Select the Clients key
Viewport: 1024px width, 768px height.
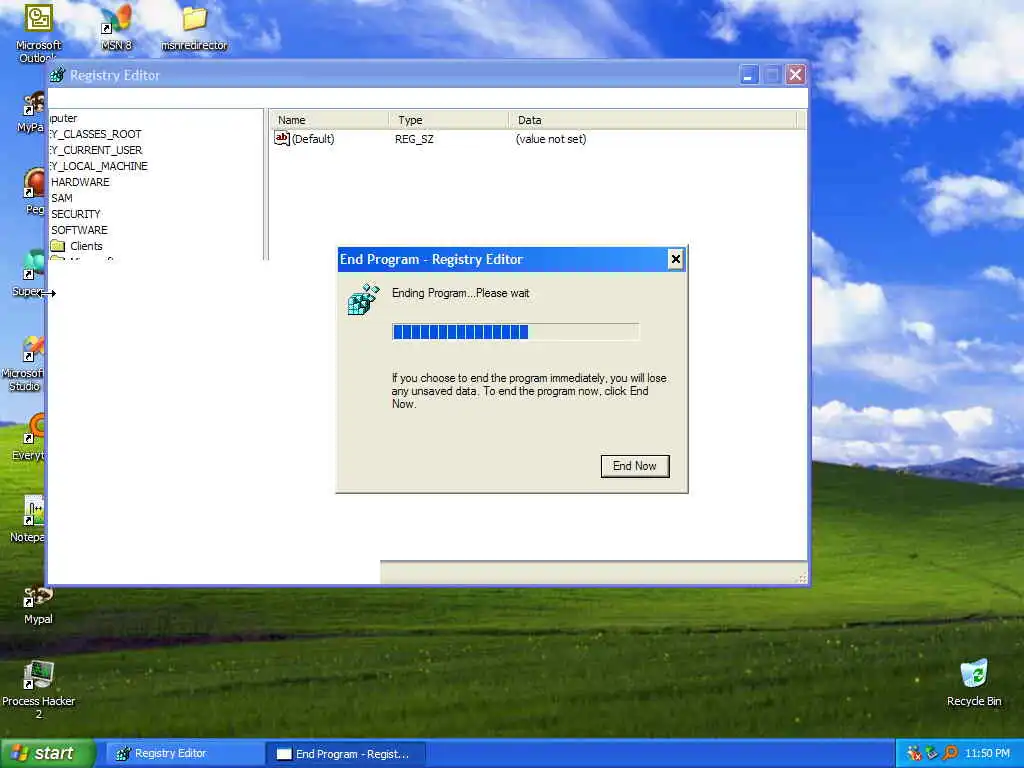86,246
